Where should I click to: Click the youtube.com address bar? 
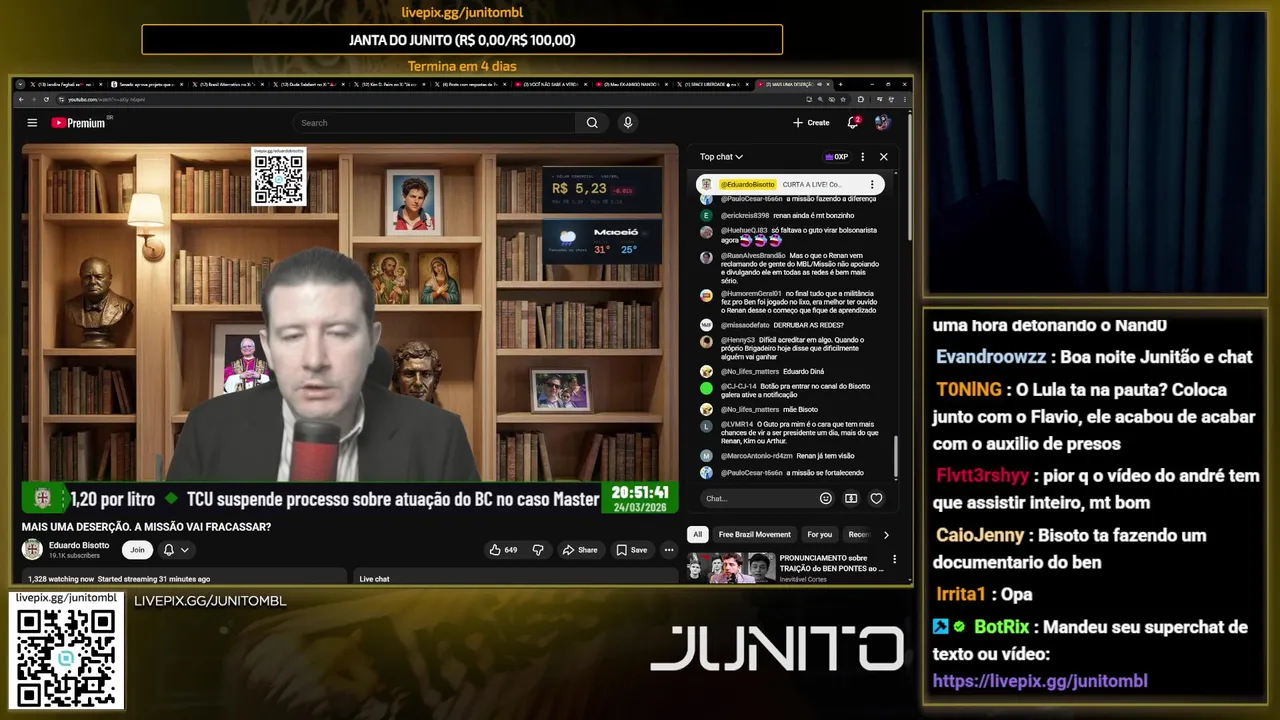[x=430, y=99]
